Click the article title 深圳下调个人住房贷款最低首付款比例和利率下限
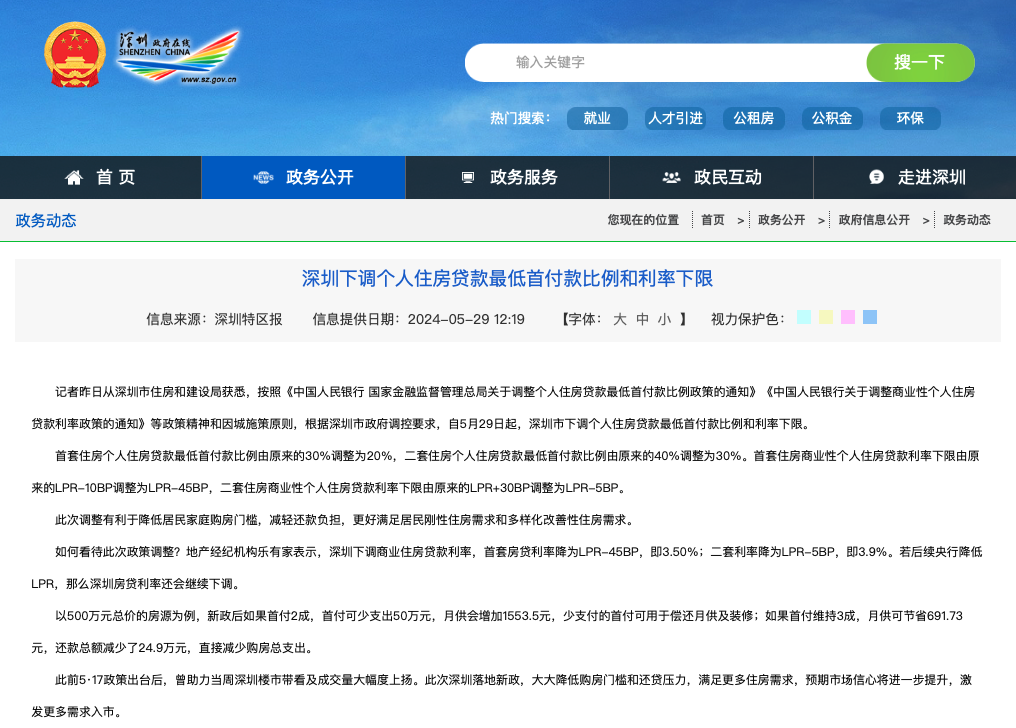This screenshot has width=1016, height=728. (x=507, y=279)
